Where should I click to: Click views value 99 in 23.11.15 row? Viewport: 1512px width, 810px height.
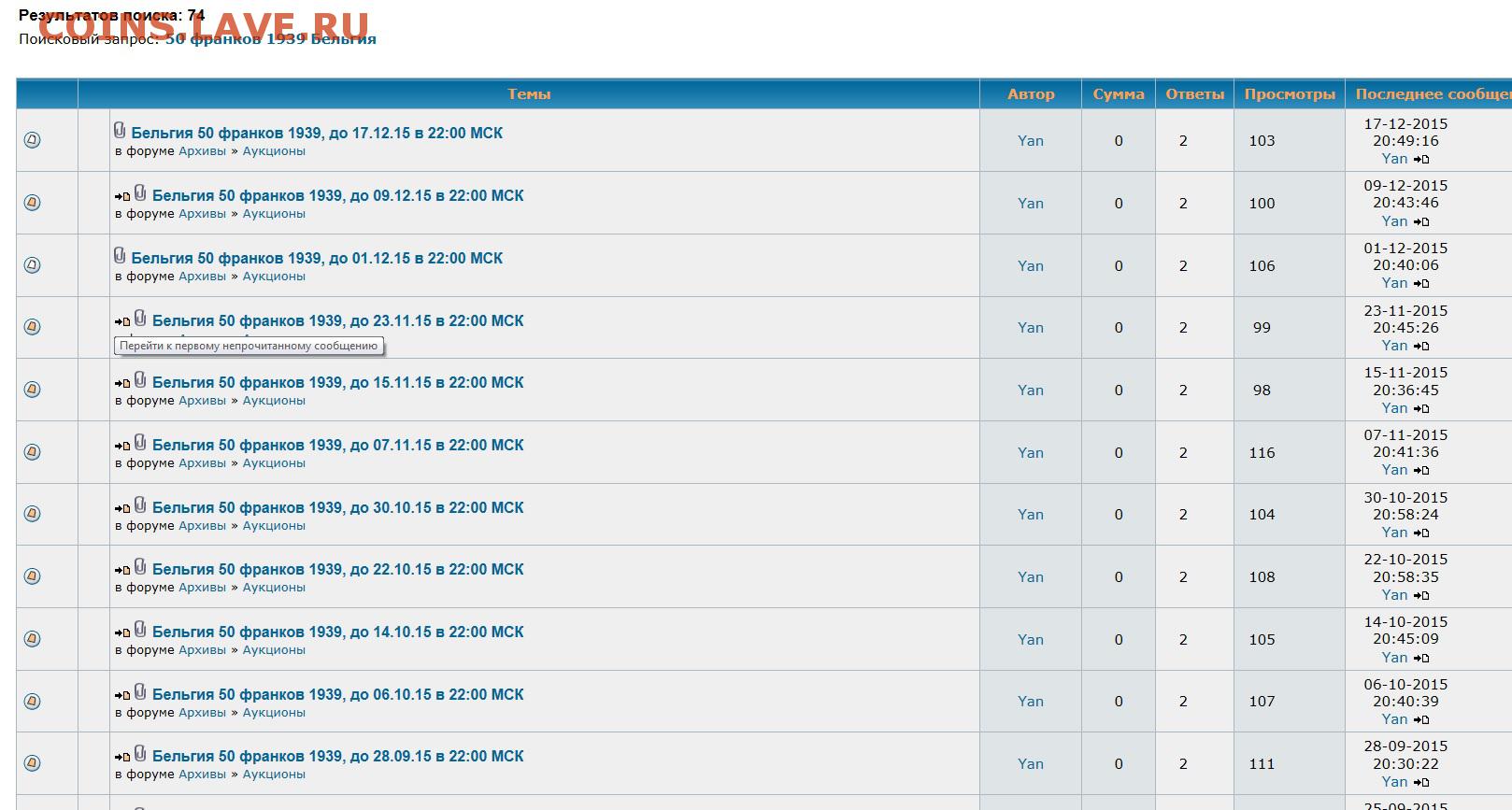(x=1262, y=328)
